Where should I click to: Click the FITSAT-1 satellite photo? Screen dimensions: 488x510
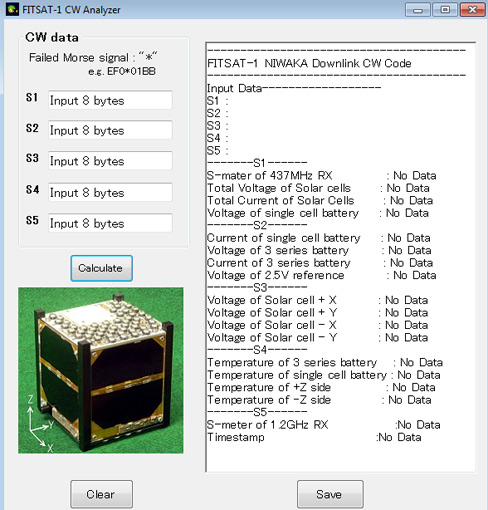click(101, 370)
